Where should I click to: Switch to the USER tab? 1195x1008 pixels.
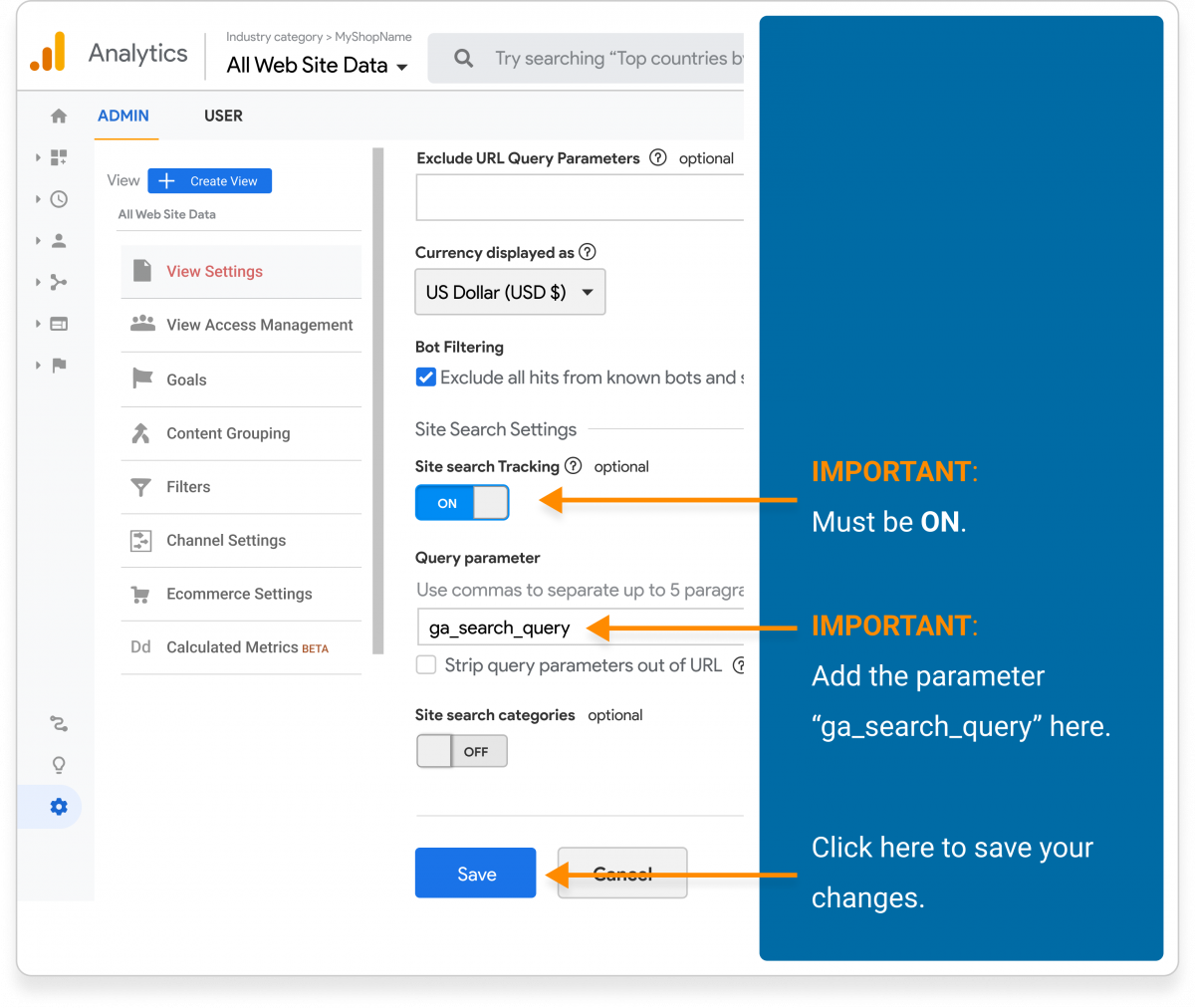(223, 116)
